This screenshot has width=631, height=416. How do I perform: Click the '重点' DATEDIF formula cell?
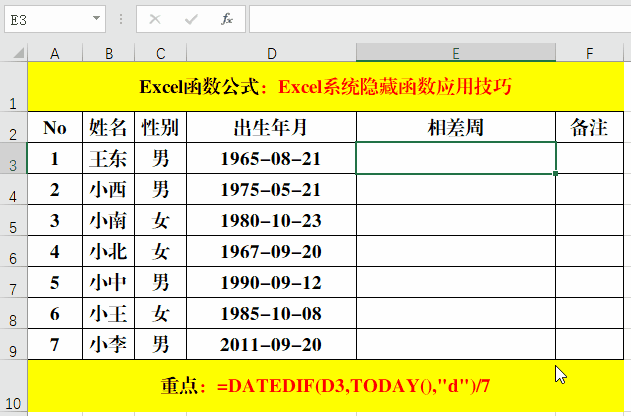click(326, 385)
